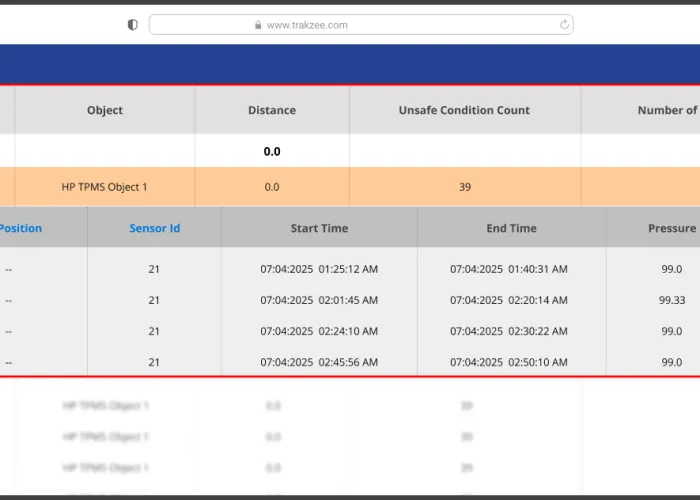Sort by the Sensor Id column header
Image resolution: width=700 pixels, height=500 pixels.
(x=154, y=228)
